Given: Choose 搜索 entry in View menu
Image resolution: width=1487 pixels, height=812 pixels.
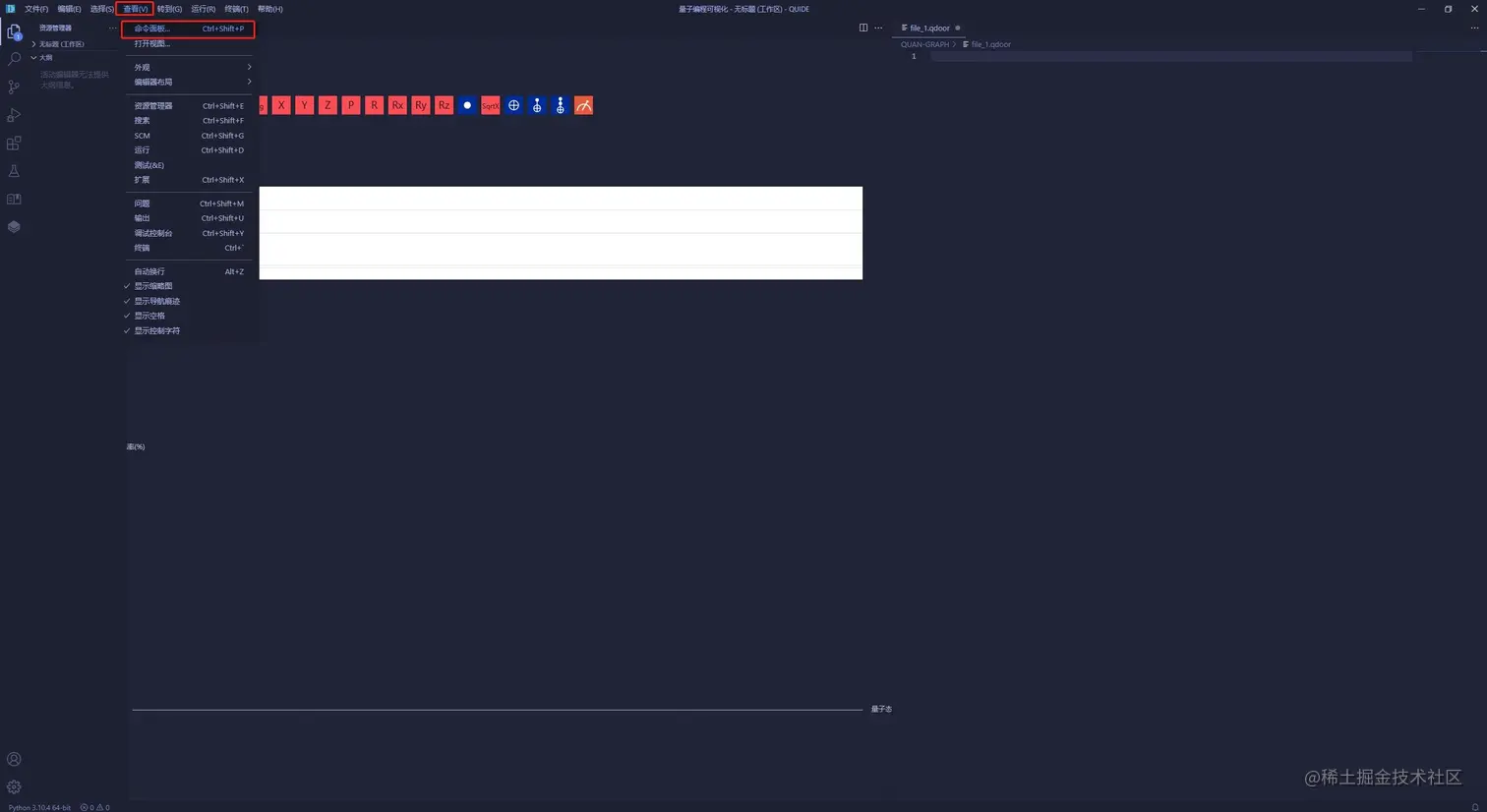Looking at the screenshot, I should tap(188, 120).
